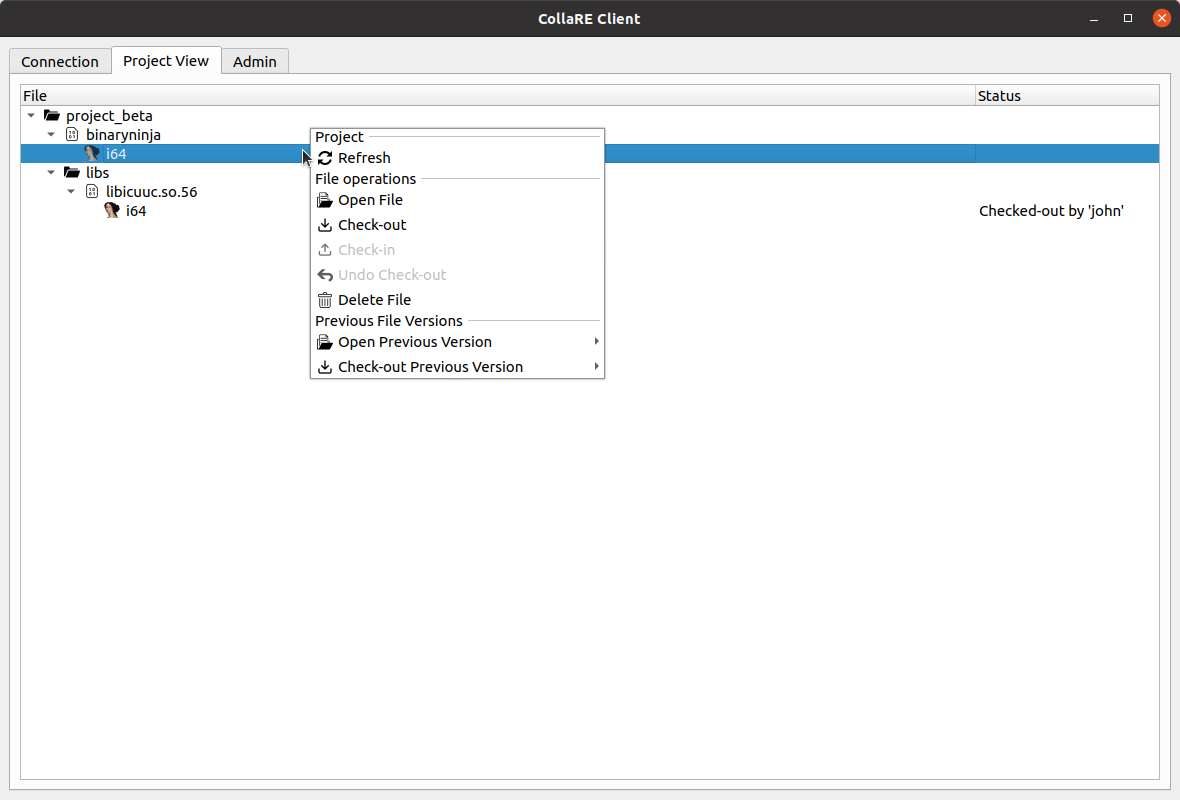Click the Refresh icon in context menu

pyautogui.click(x=324, y=158)
